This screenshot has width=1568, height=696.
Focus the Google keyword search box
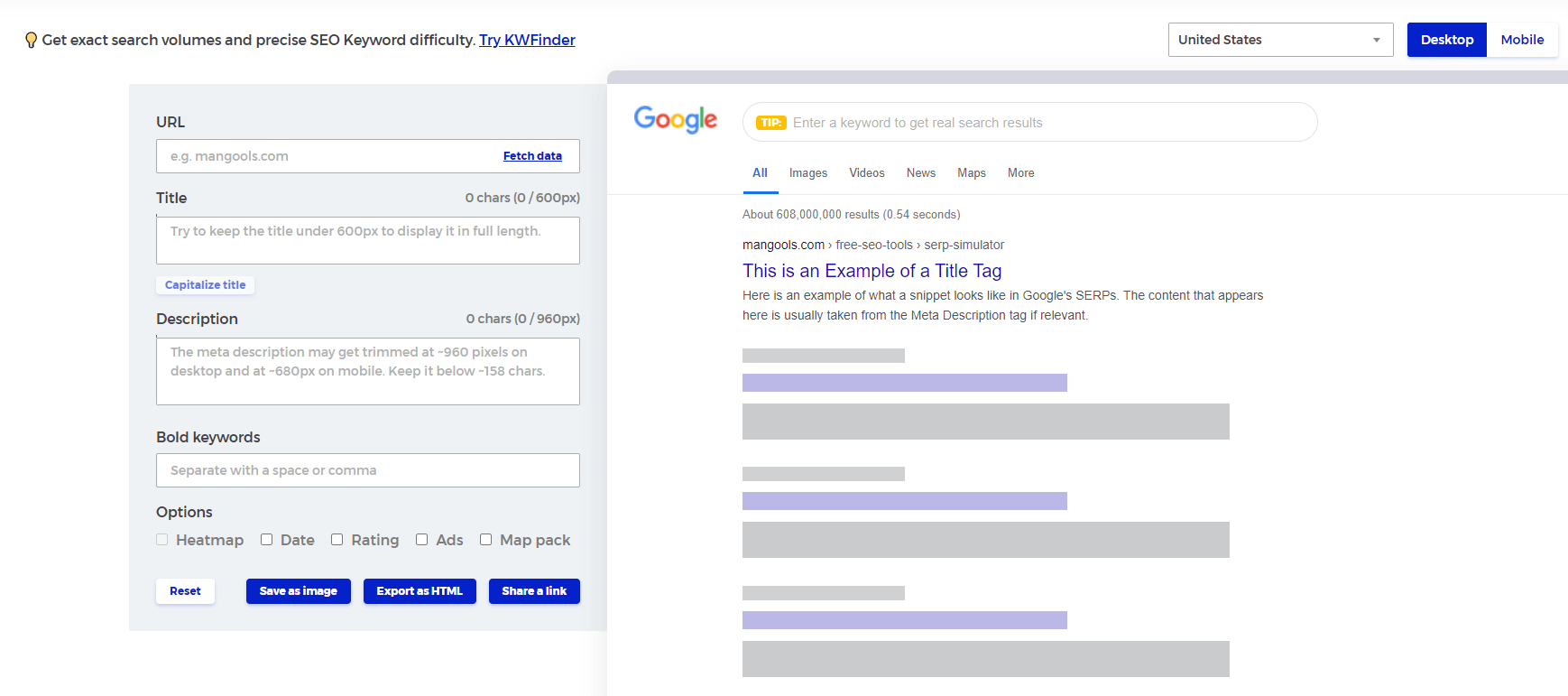[1030, 122]
